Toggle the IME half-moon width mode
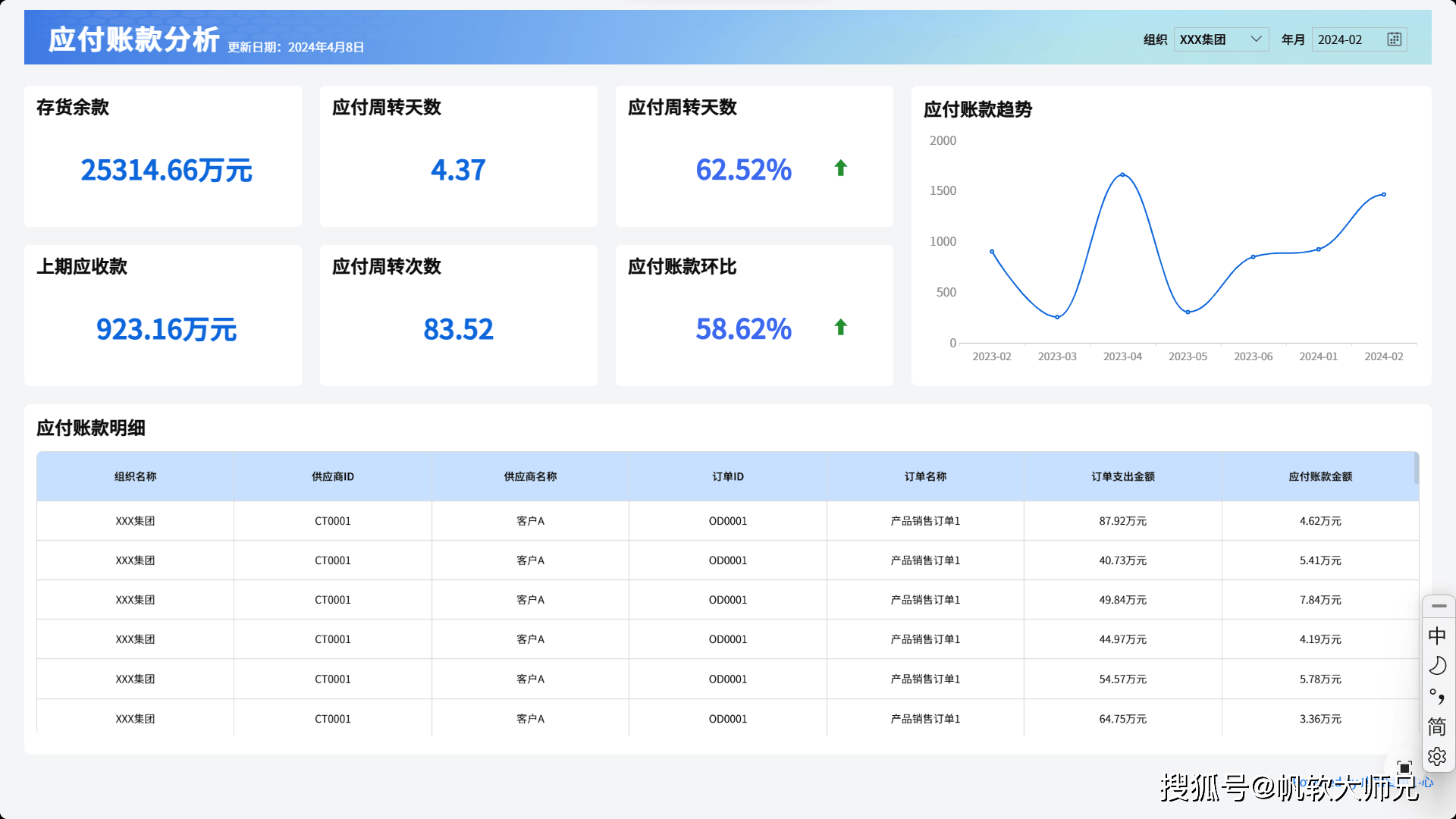Image resolution: width=1456 pixels, height=819 pixels. (x=1437, y=666)
